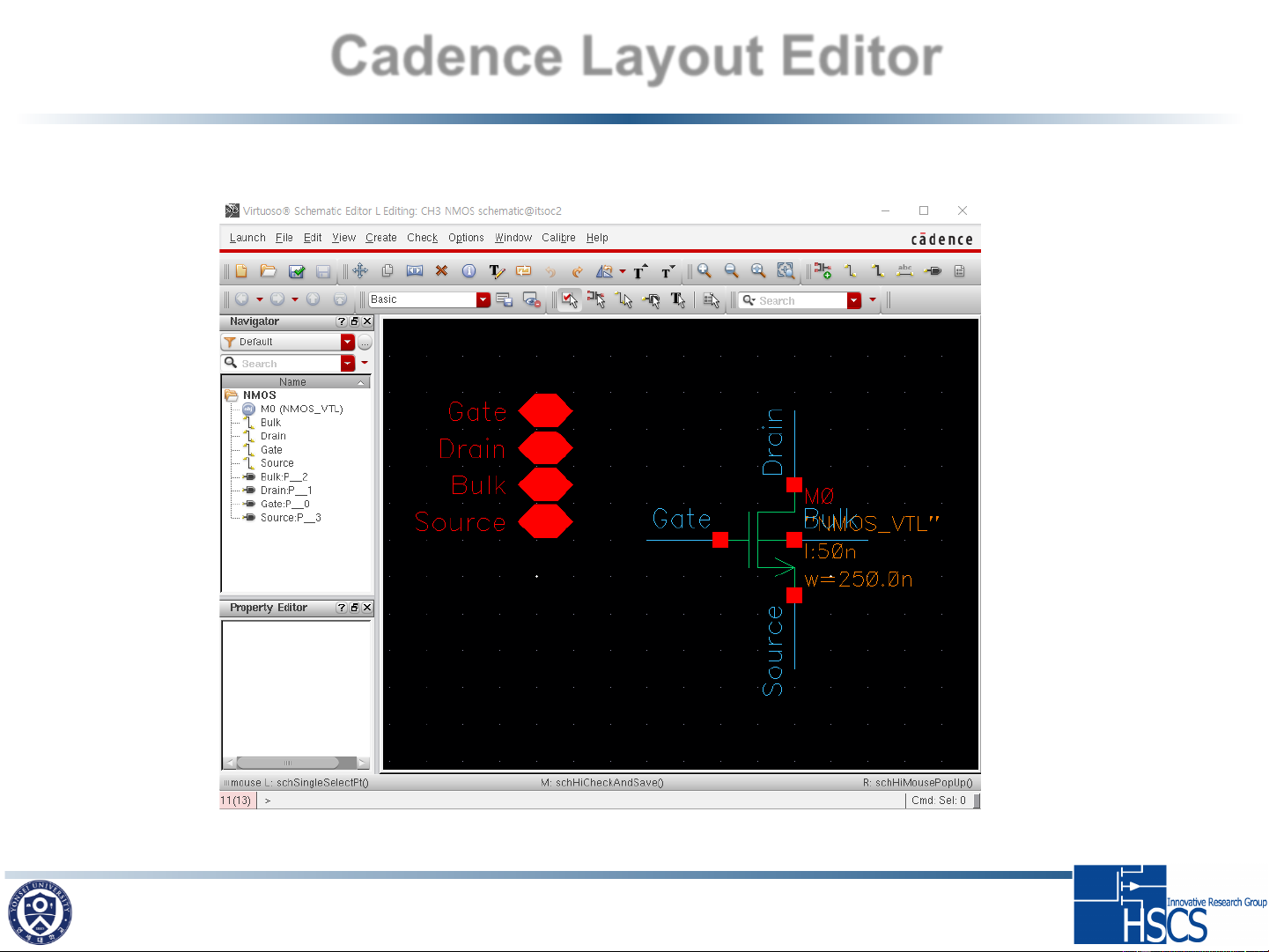Expand the Navigator Default filter dropdown

[x=348, y=342]
